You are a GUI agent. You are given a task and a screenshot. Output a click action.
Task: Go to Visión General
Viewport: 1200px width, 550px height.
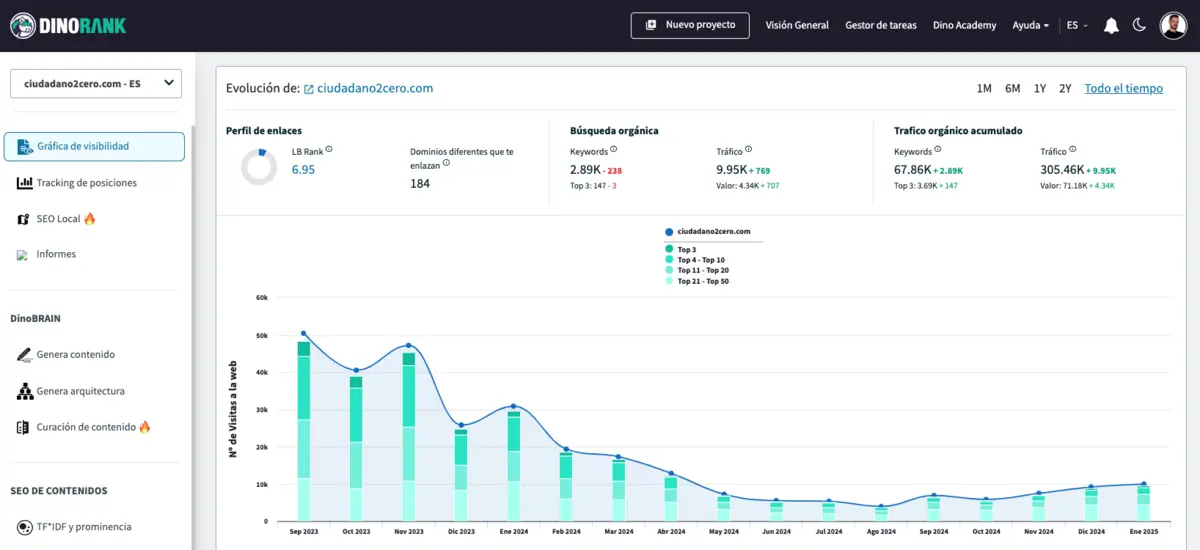797,25
